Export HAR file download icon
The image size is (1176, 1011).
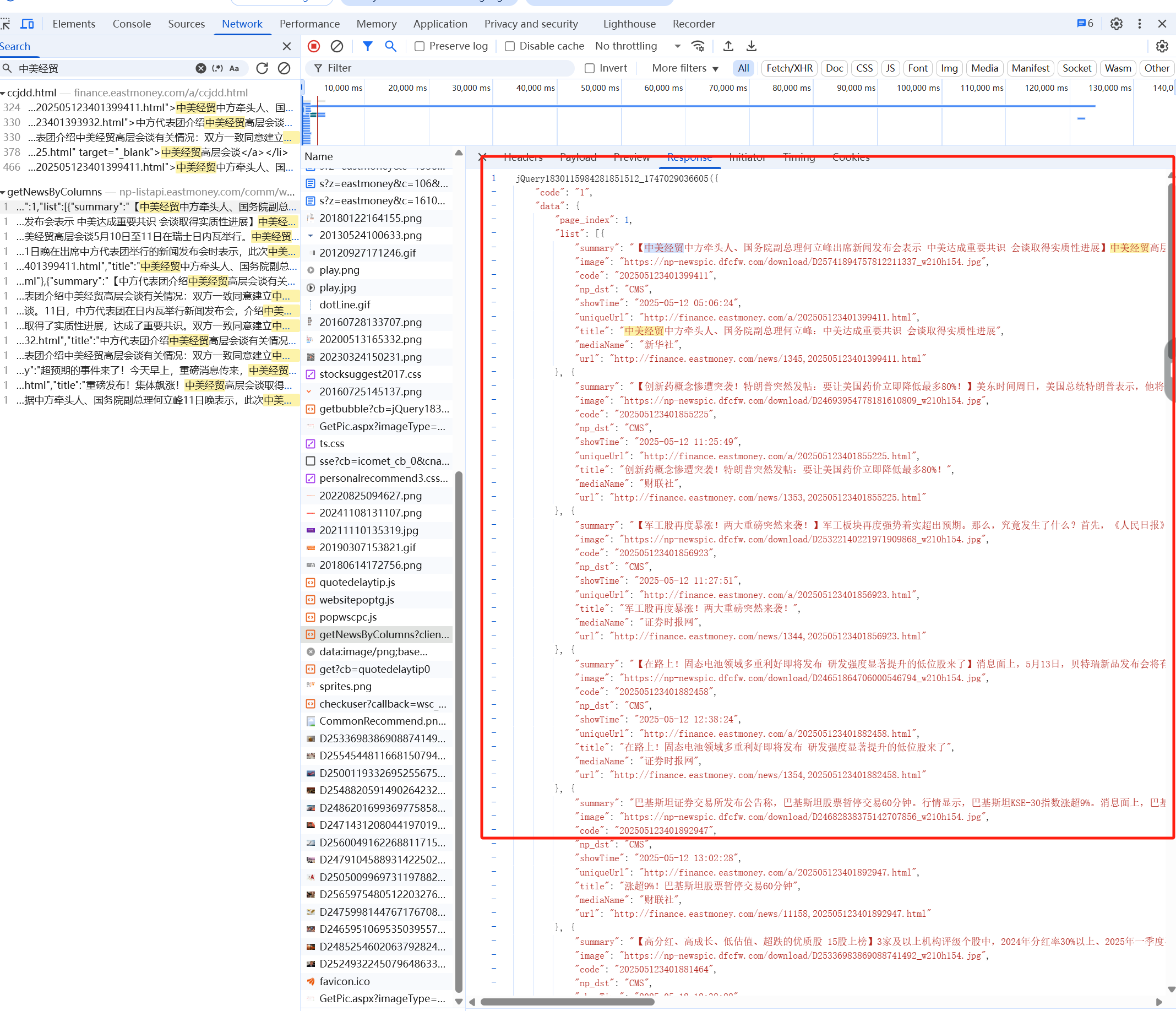click(x=752, y=46)
